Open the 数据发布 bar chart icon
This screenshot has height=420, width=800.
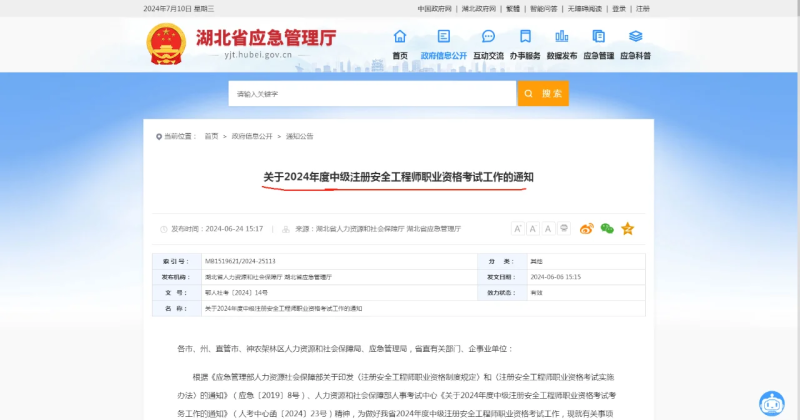(561, 37)
